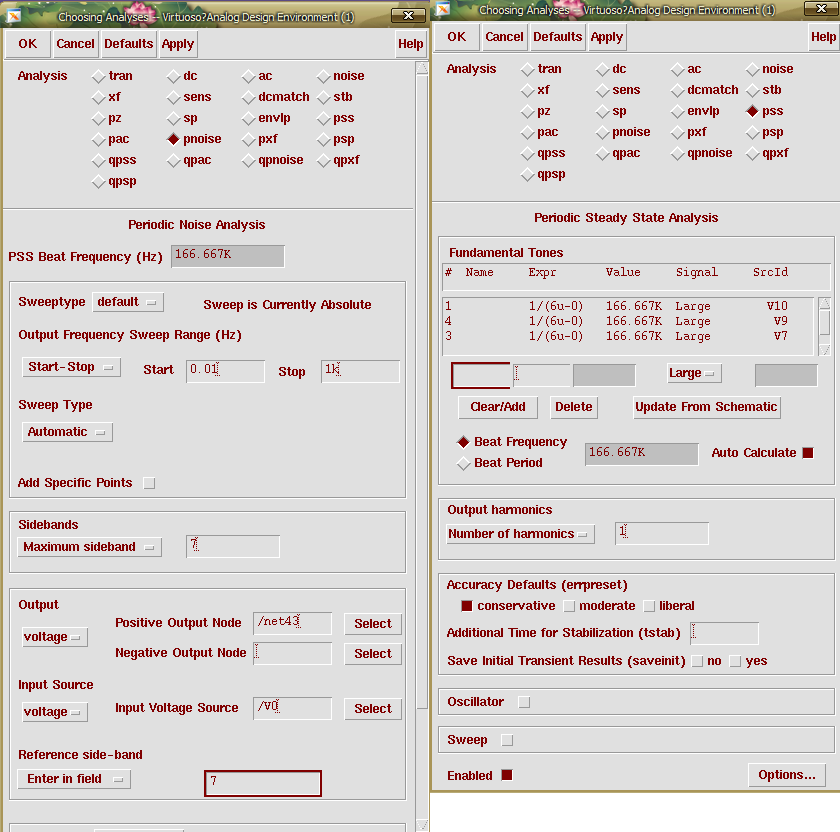
Task: Open Help in the PSS dialog
Action: click(x=823, y=37)
